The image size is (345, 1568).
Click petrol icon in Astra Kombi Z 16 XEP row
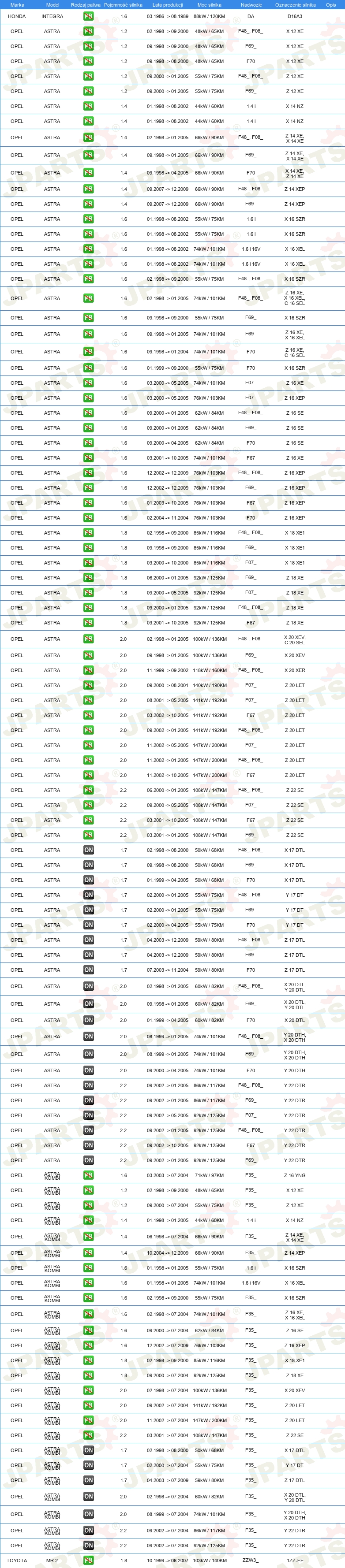88,1345
